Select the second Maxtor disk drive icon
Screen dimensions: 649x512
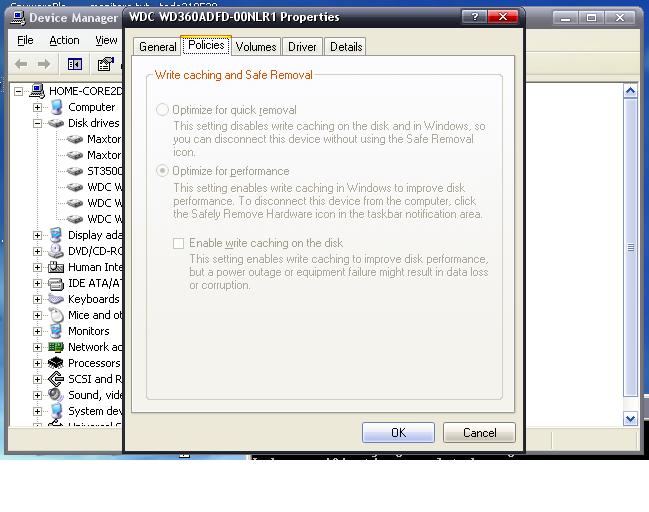click(75, 155)
